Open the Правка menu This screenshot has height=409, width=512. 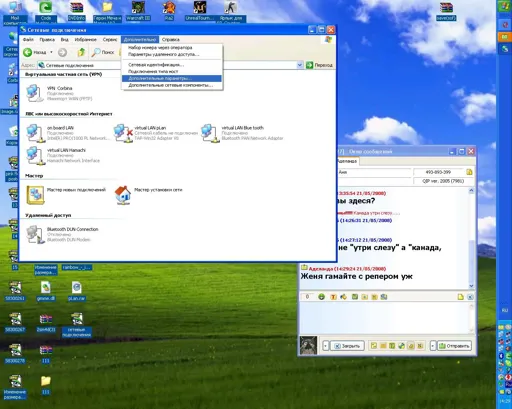tap(47, 40)
